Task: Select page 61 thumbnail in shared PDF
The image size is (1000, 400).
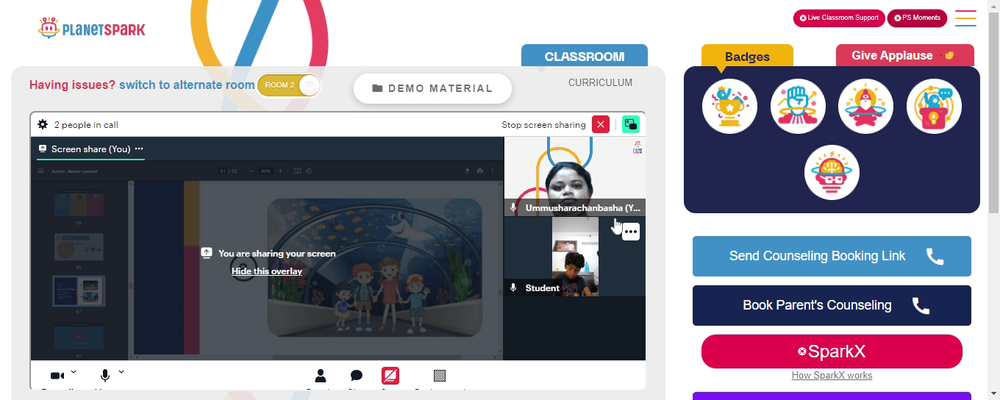Action: coord(79,291)
